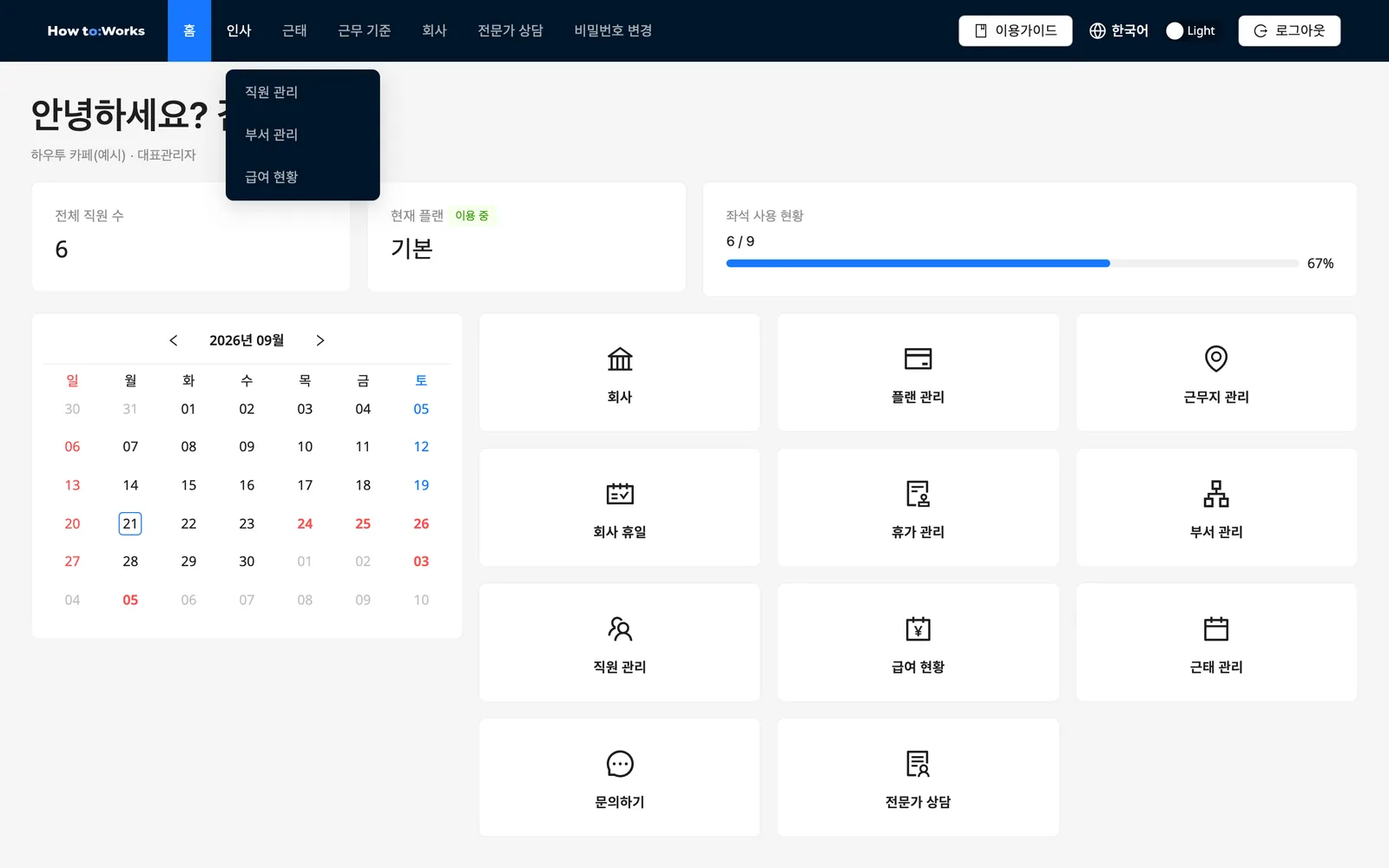Click the 2026년 09월 month label

click(247, 340)
